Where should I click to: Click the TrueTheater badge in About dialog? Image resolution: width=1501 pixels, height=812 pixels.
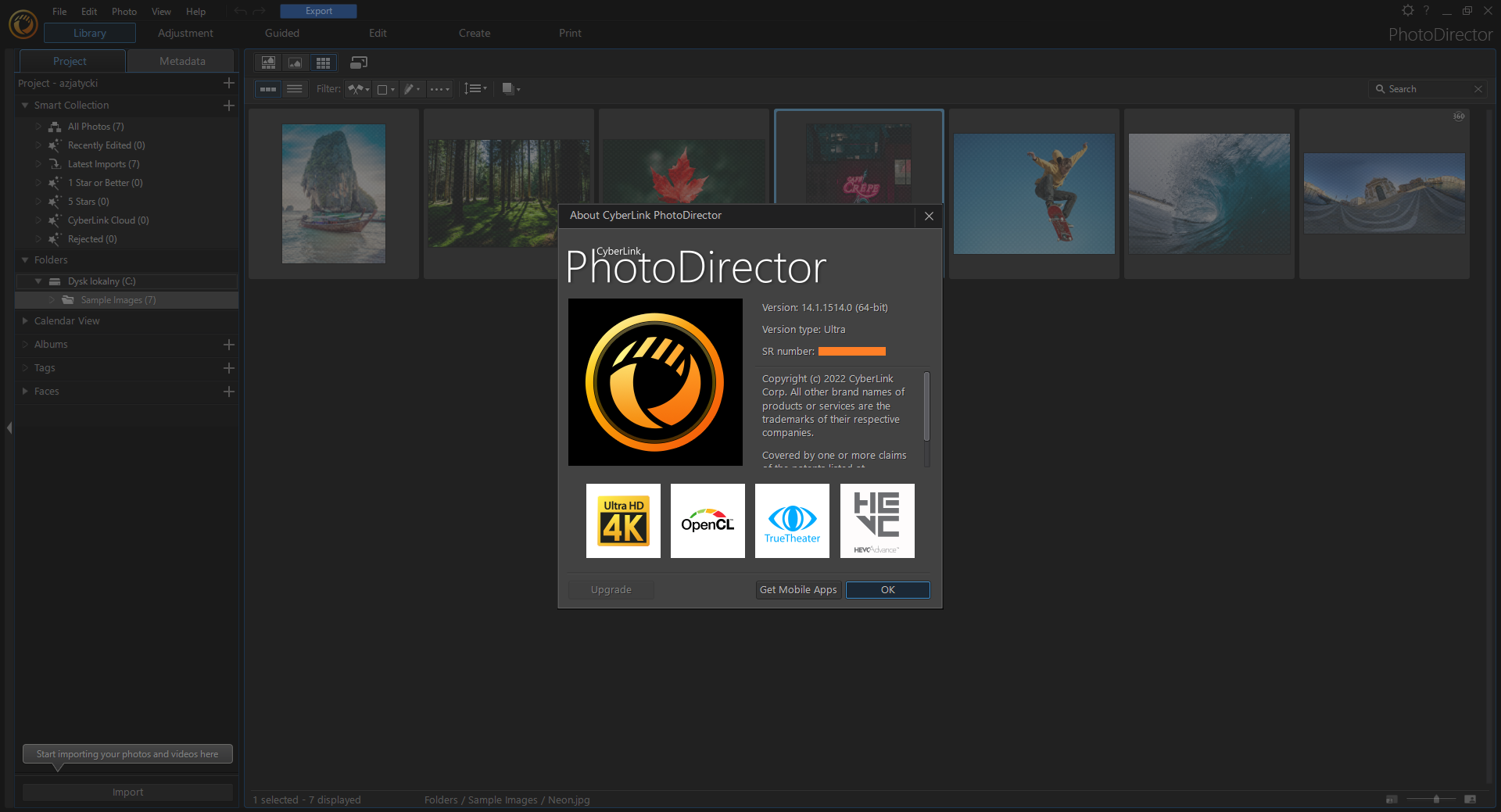(792, 520)
